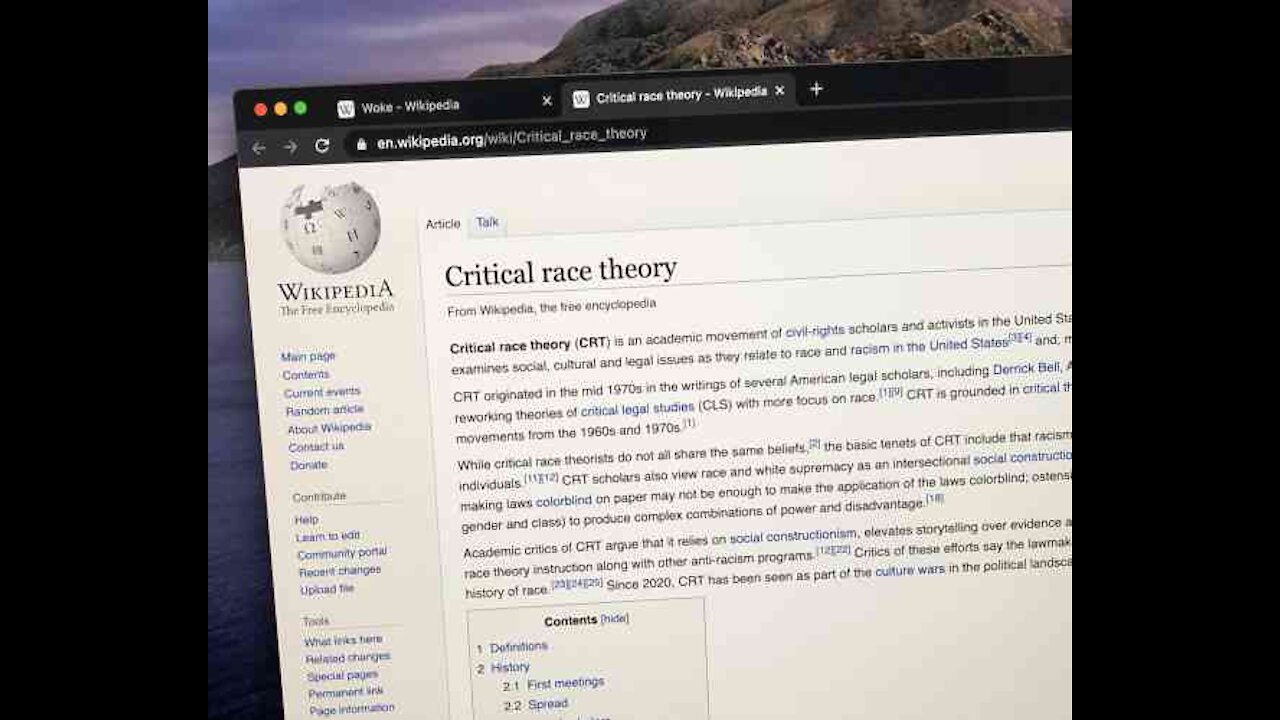This screenshot has width=1280, height=720.
Task: Open Contact us link
Action: [x=316, y=447]
